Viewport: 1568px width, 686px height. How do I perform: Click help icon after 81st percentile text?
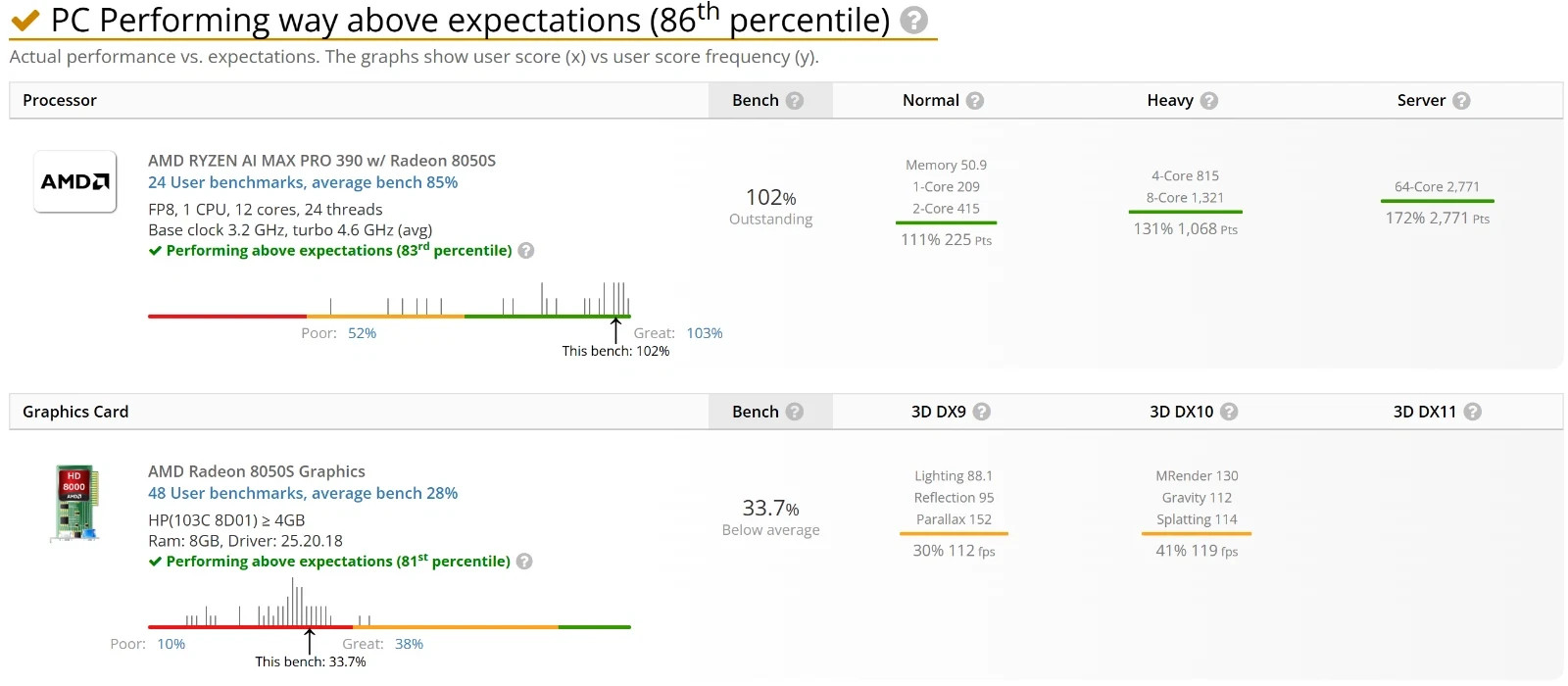click(524, 562)
